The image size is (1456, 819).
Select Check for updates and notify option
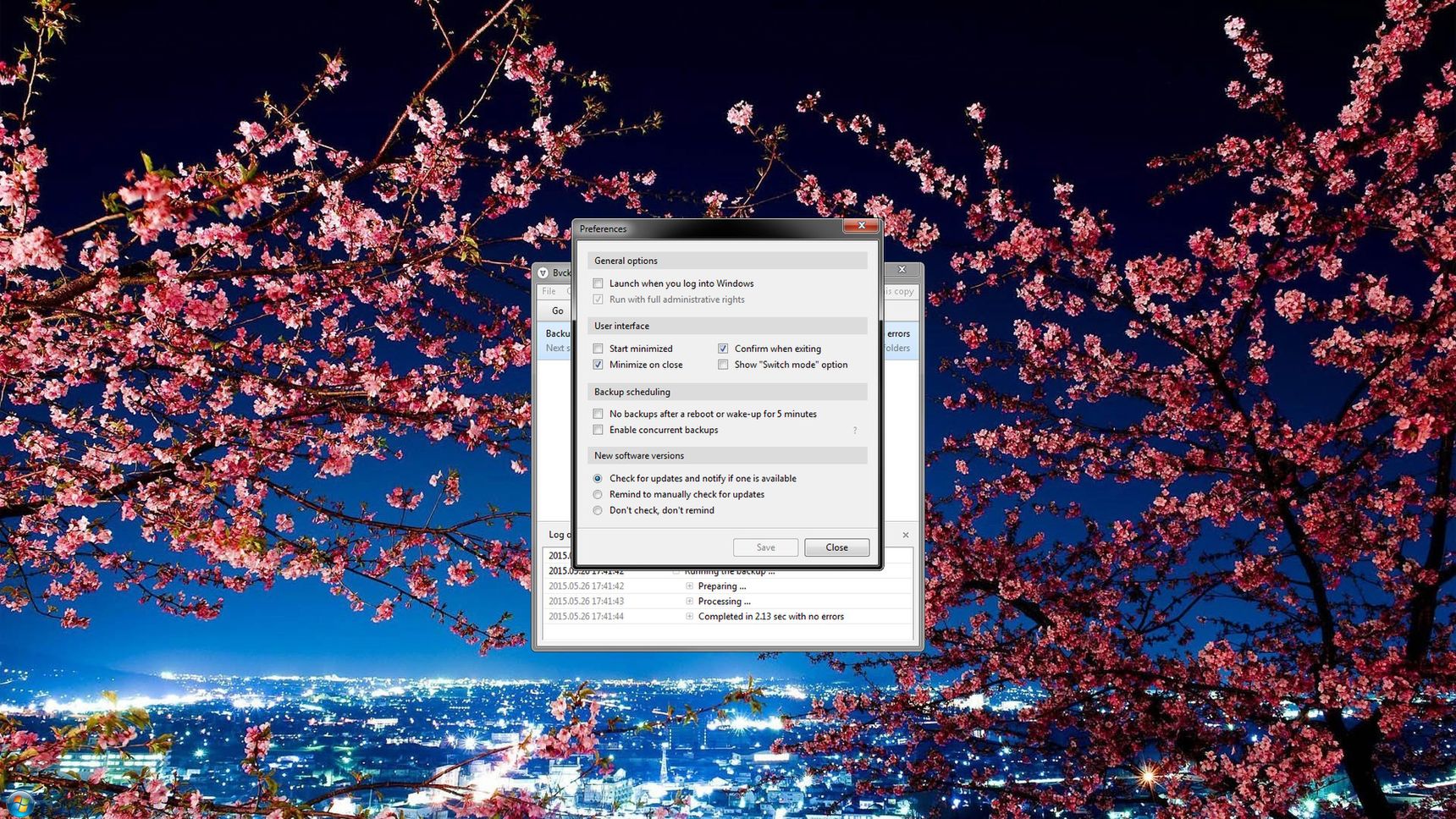tap(598, 478)
